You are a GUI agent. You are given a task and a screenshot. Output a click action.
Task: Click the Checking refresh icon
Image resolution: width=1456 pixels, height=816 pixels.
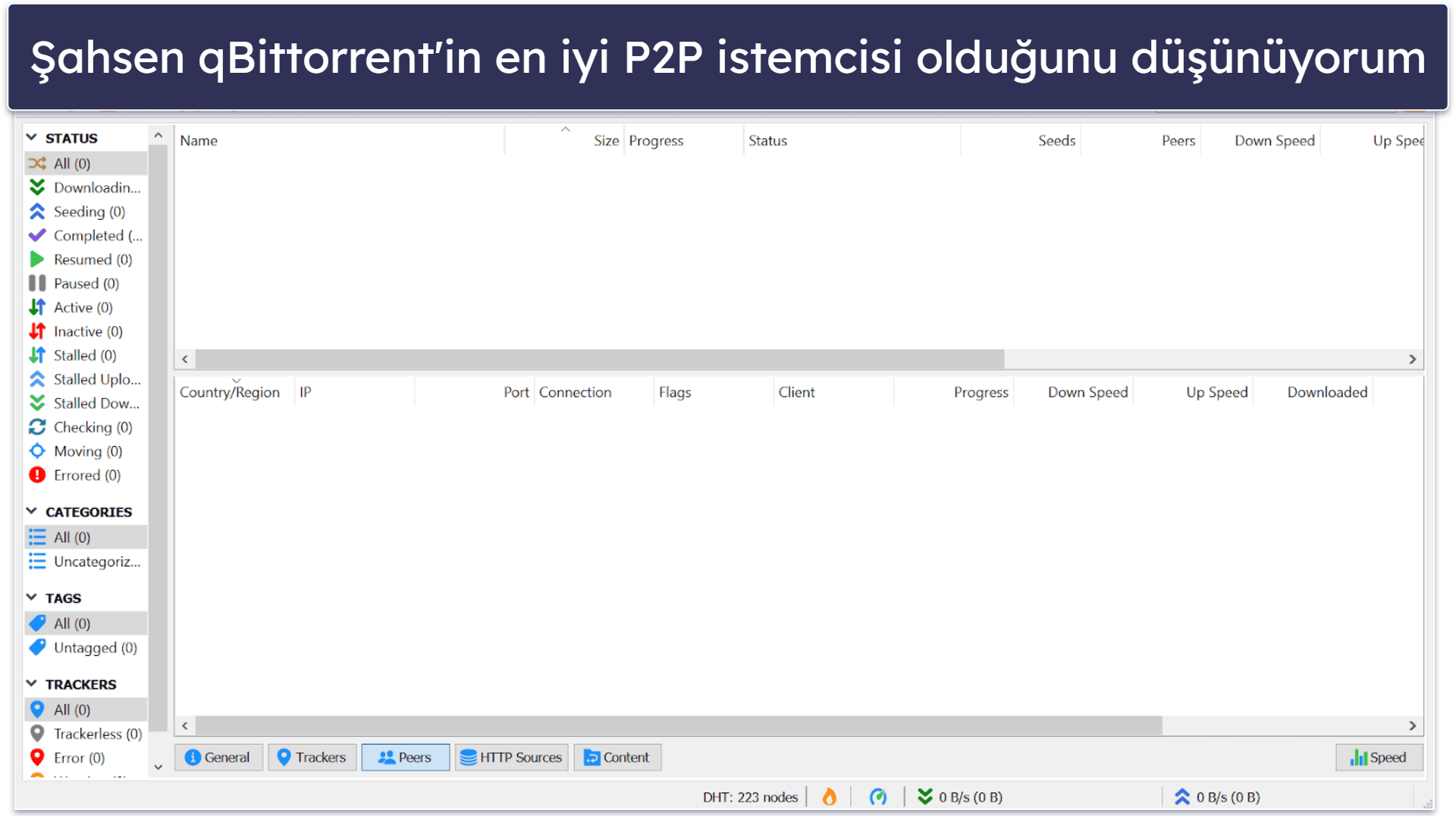pos(37,427)
